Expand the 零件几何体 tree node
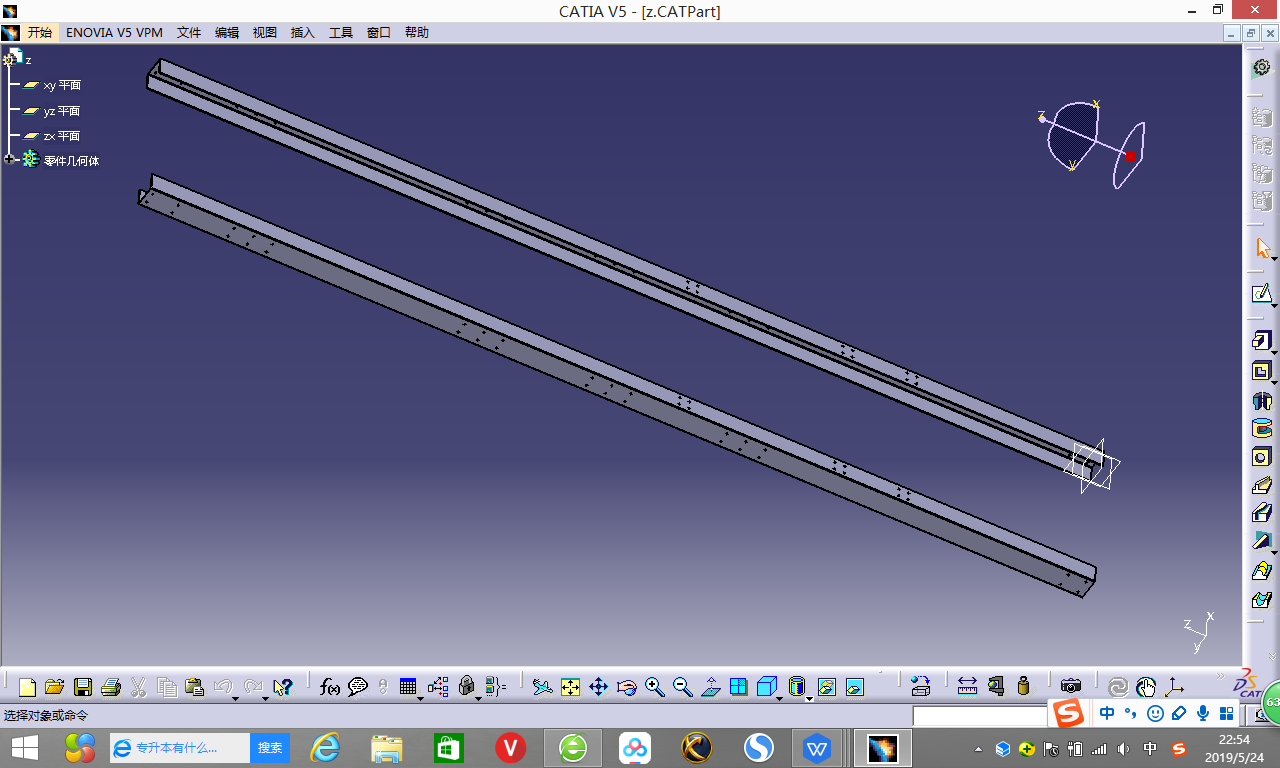The image size is (1280, 768). coord(10,160)
